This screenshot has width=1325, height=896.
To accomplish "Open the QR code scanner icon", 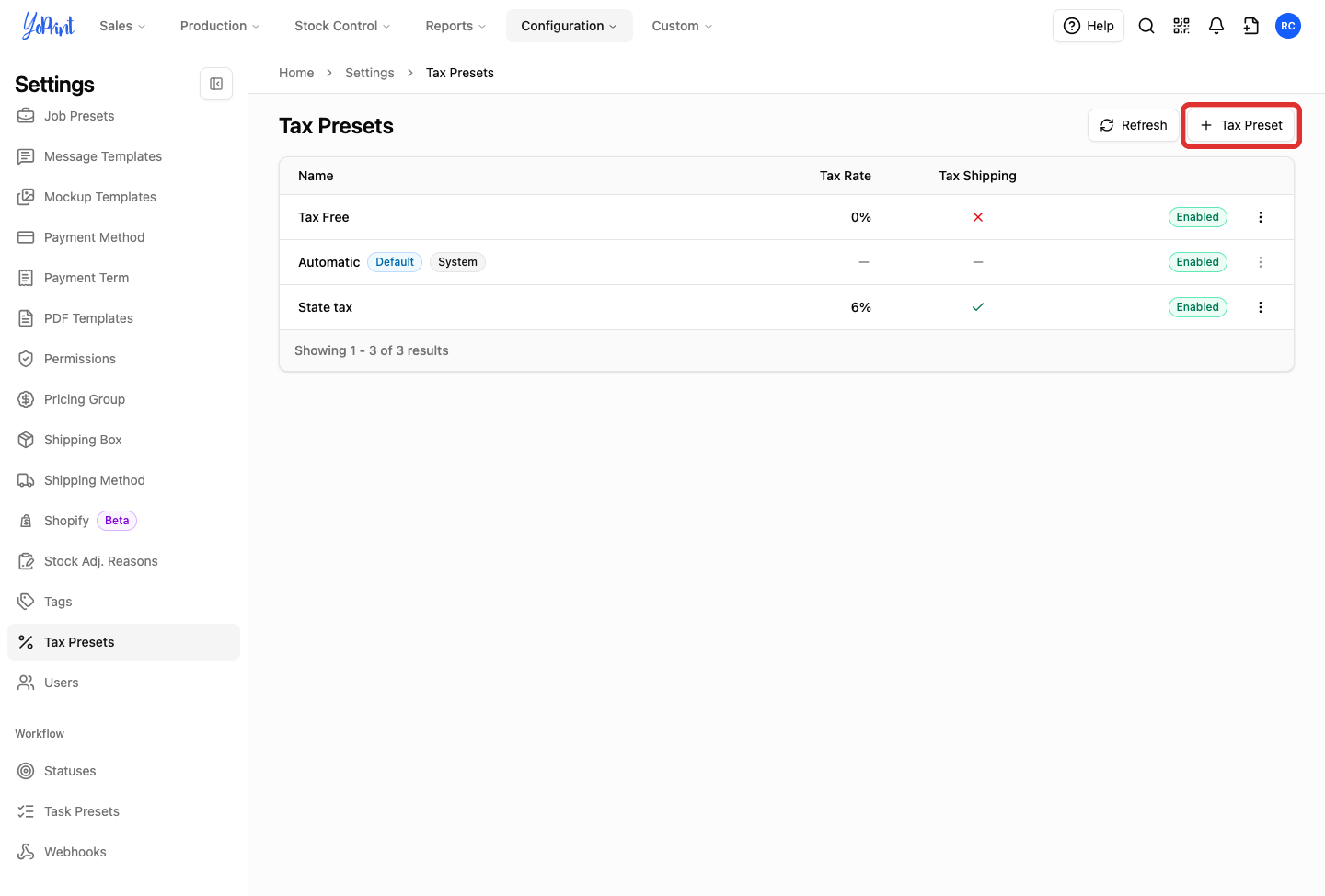I will click(x=1181, y=26).
